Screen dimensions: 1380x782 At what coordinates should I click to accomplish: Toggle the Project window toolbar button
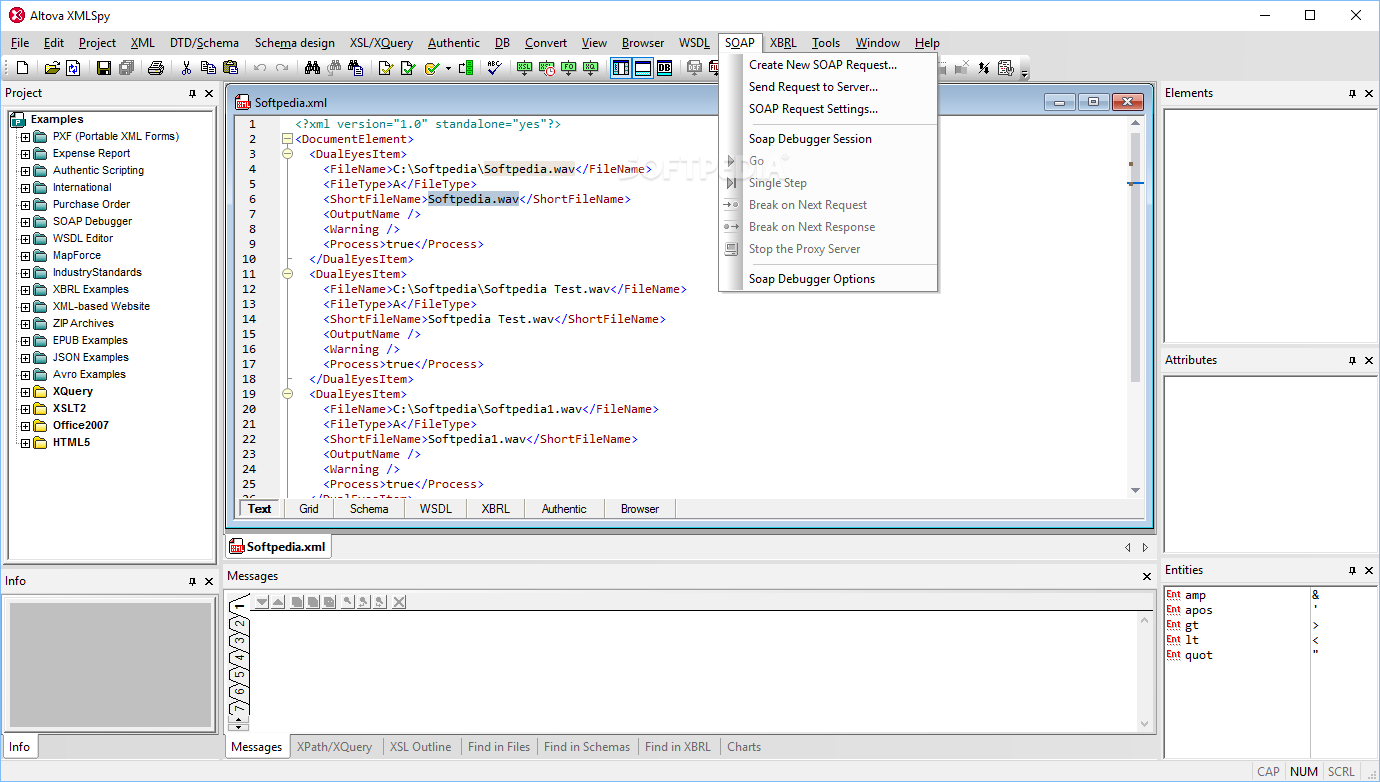coord(621,68)
